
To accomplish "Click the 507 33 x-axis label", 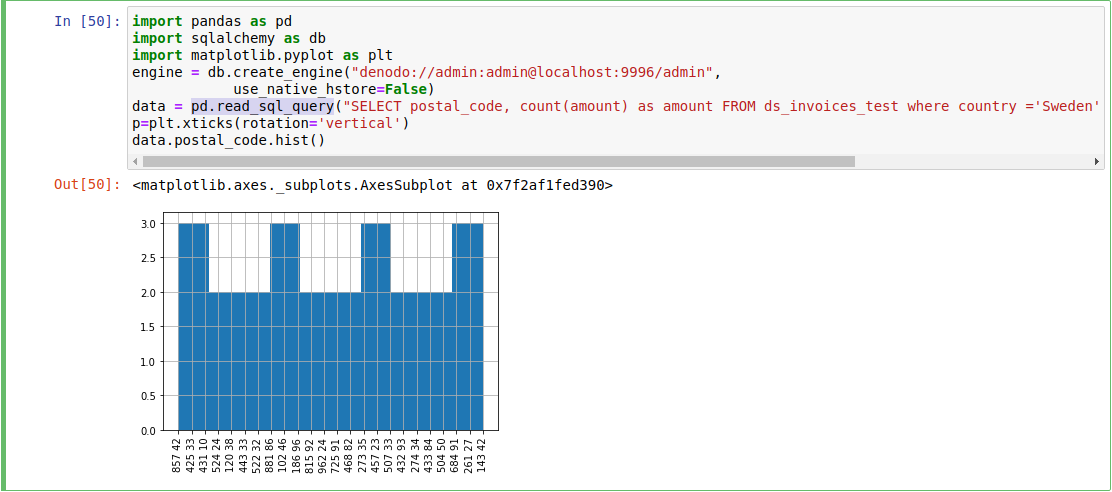I will click(390, 454).
